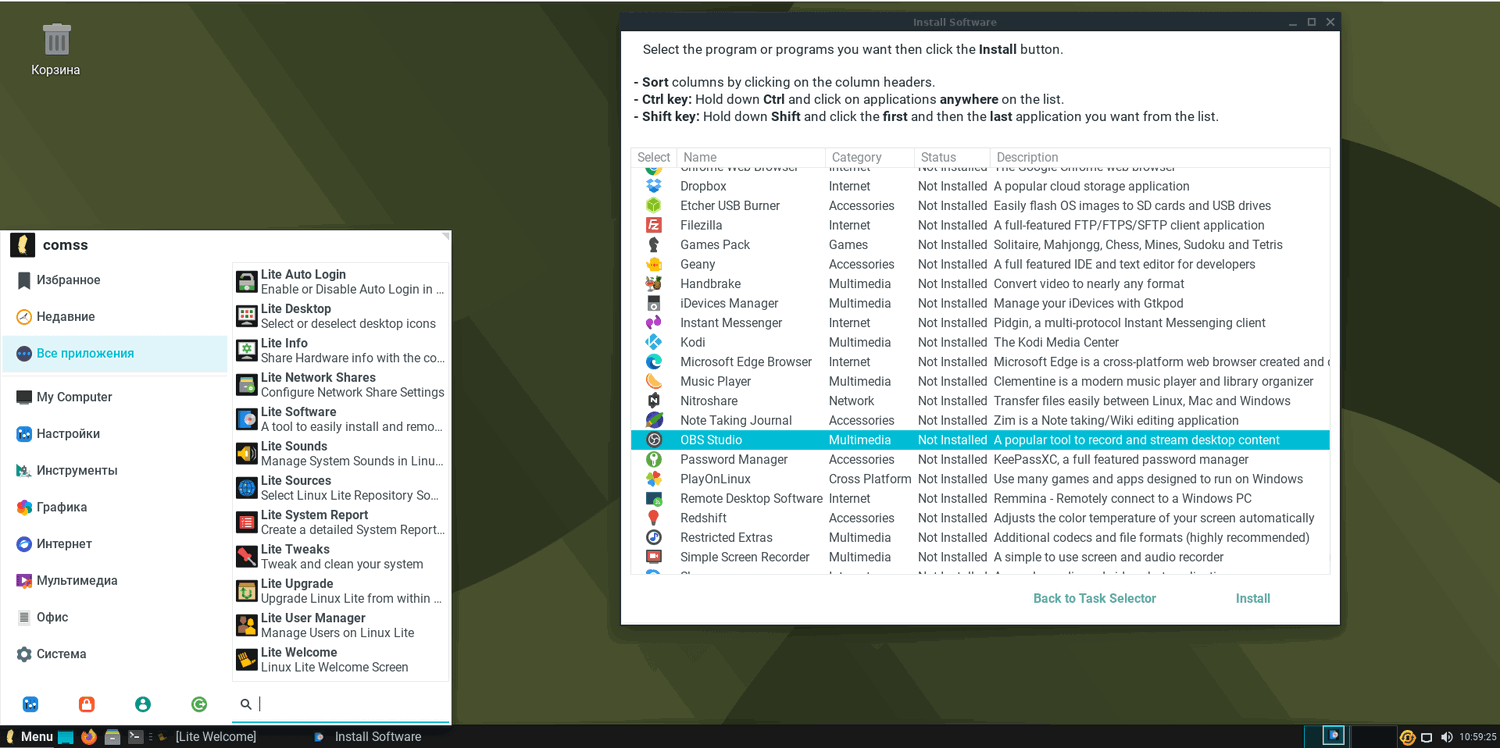Sort by the Description column header
This screenshot has width=1500, height=748.
coord(1160,157)
